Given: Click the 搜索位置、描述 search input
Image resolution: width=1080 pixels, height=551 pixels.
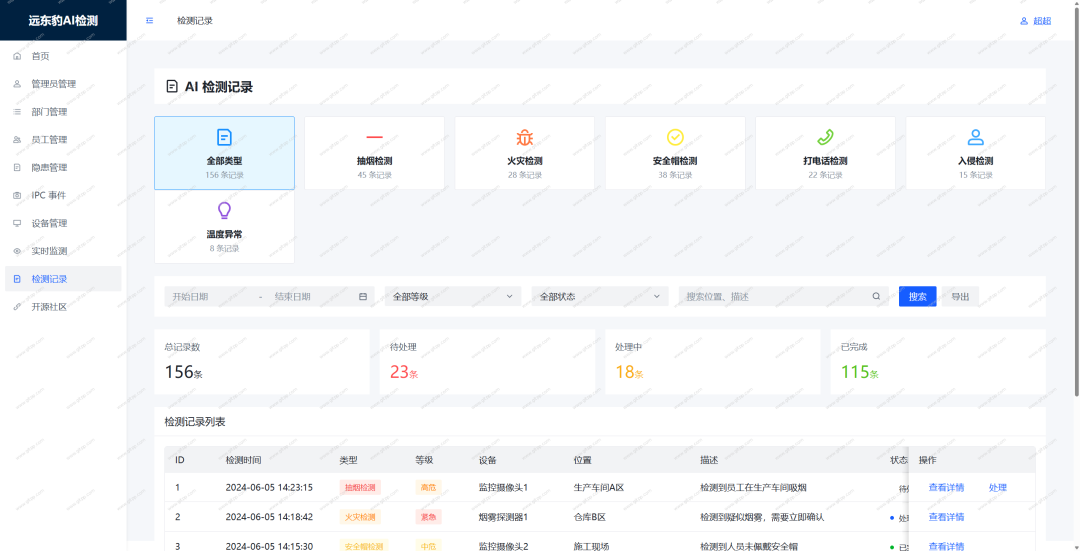Looking at the screenshot, I should point(776,297).
